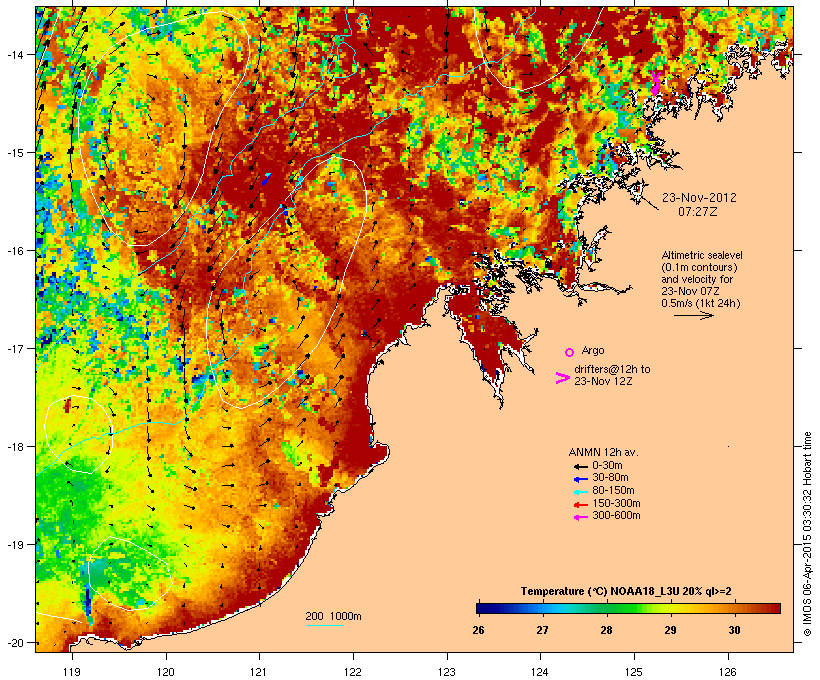Click the '150-300m' depth label
Viewport: 820px width, 680px height.
[x=617, y=503]
